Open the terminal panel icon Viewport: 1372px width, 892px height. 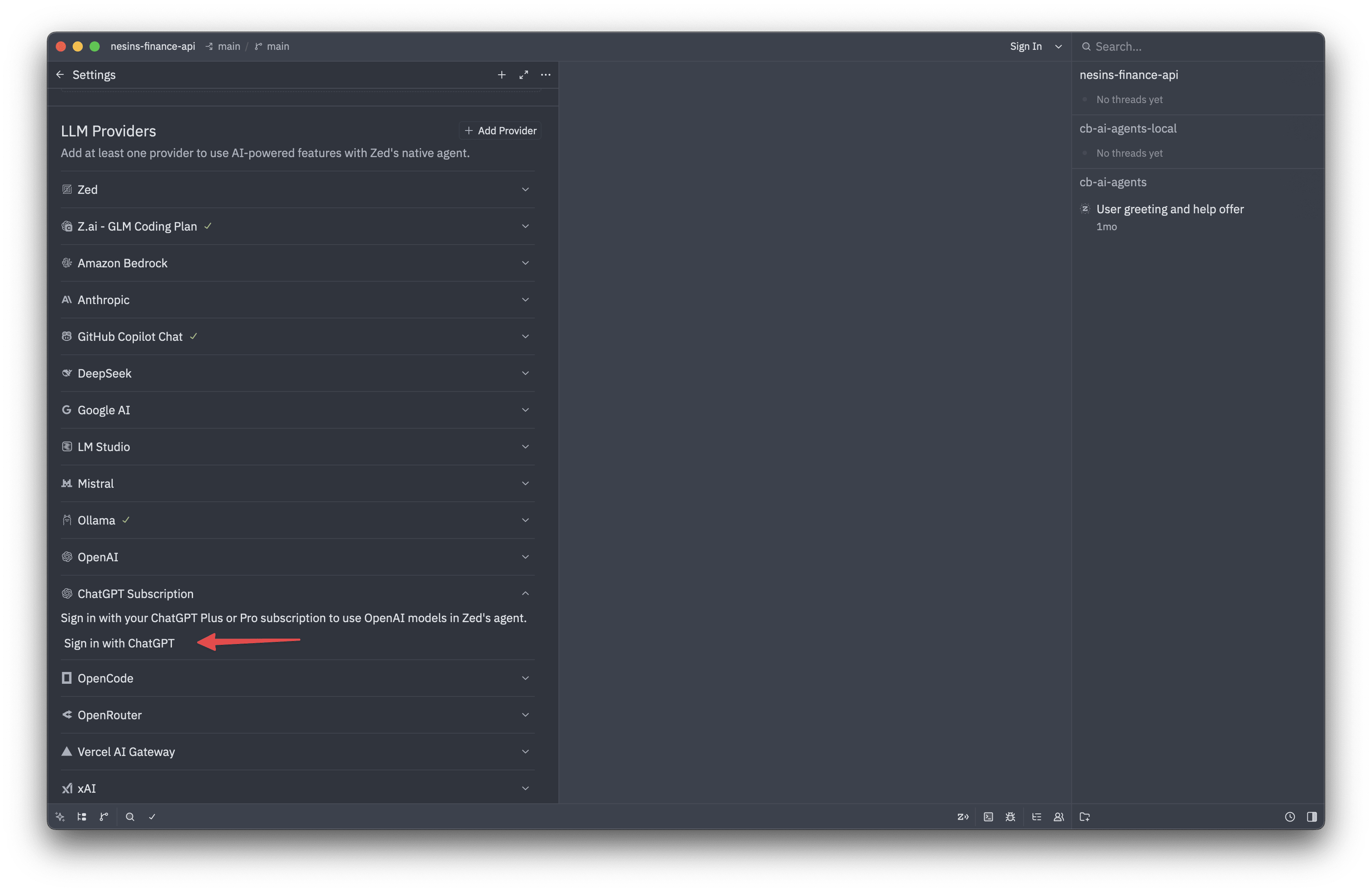(988, 816)
